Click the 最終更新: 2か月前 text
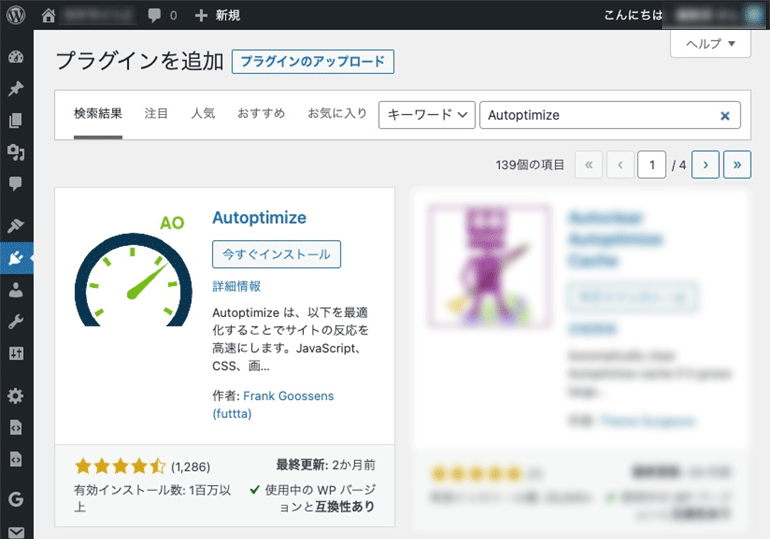 click(x=326, y=464)
